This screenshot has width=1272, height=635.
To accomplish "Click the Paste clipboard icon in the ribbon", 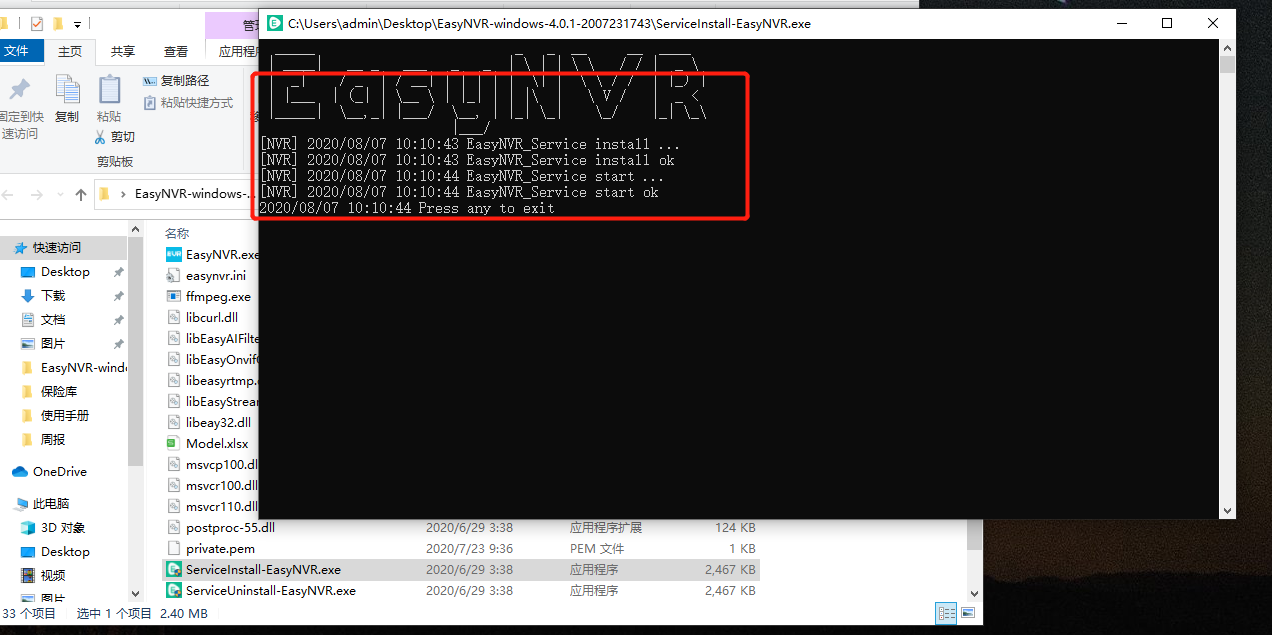I will [109, 90].
